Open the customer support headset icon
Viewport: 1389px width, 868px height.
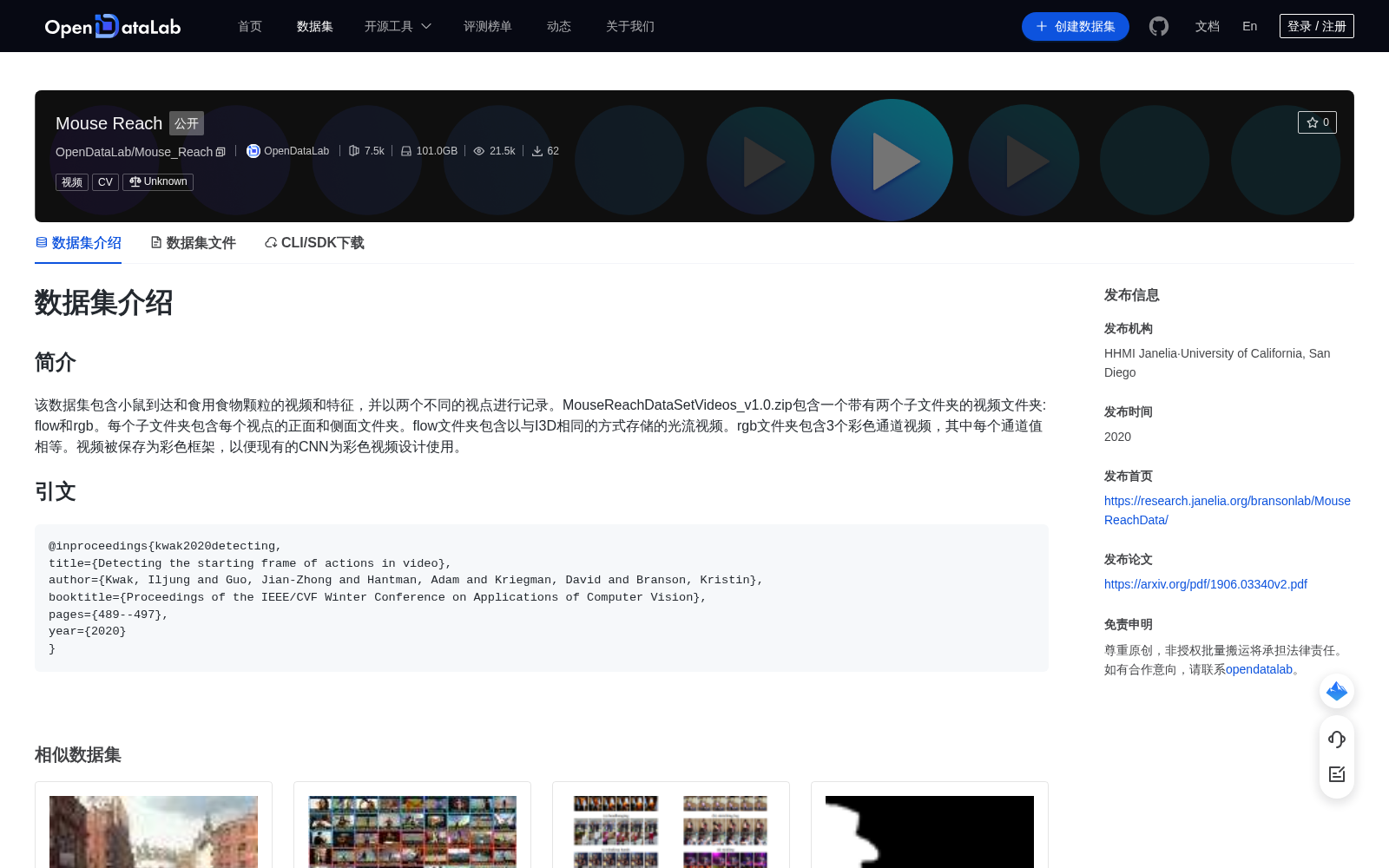(x=1337, y=740)
